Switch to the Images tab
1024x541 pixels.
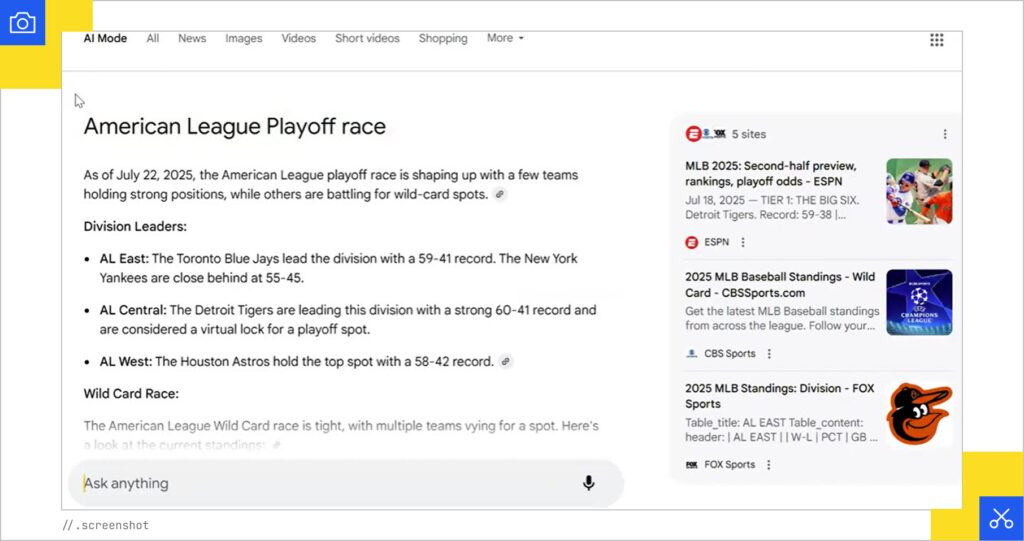pyautogui.click(x=244, y=39)
